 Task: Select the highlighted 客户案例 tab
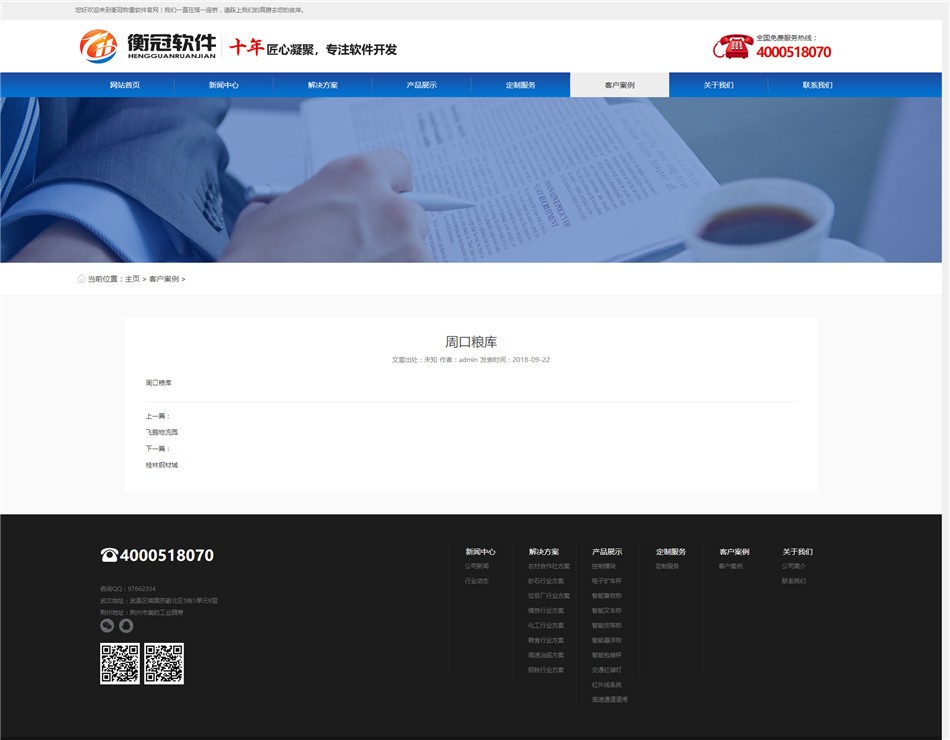[621, 85]
